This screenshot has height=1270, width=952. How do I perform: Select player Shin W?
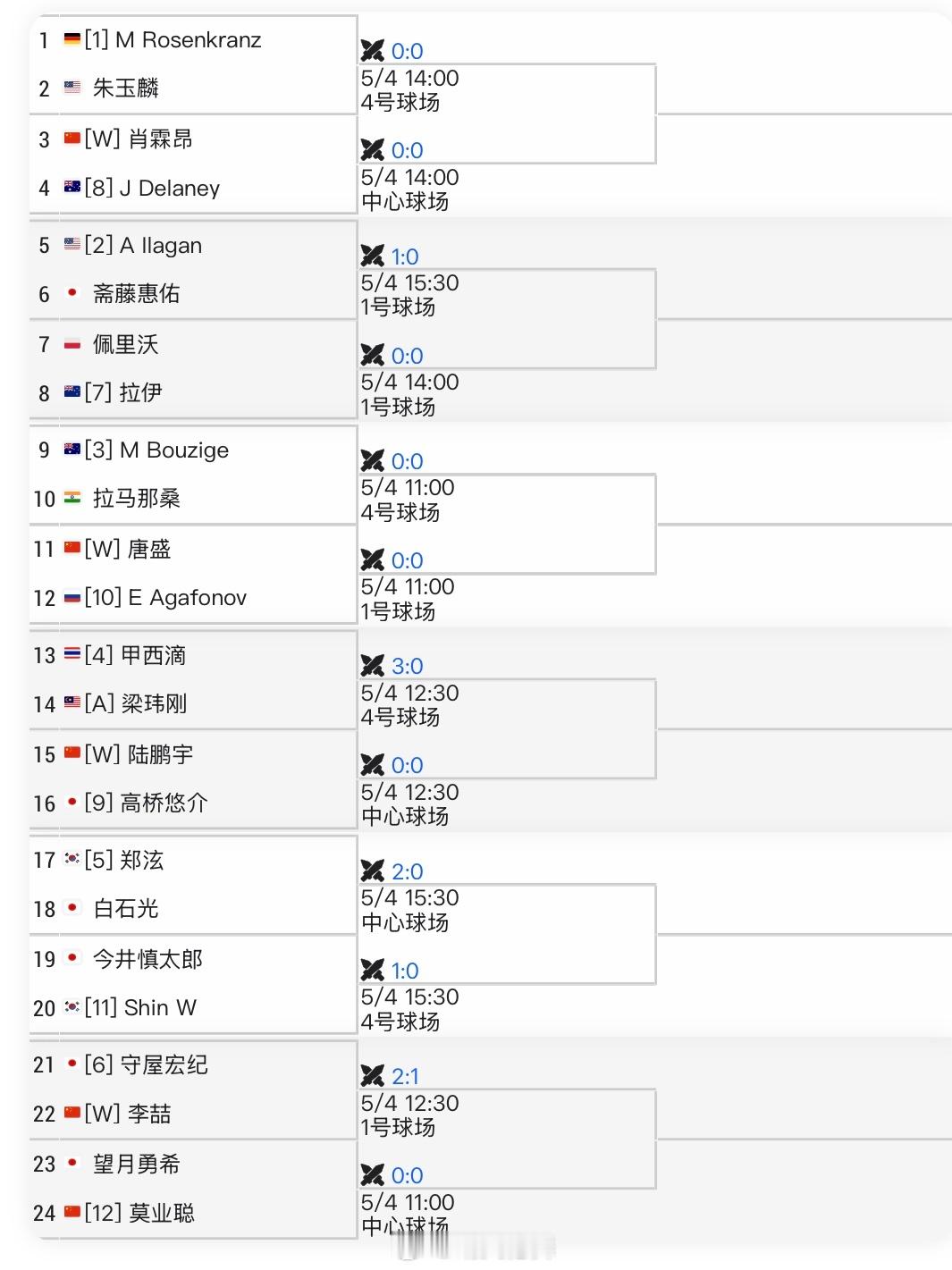tap(160, 1007)
